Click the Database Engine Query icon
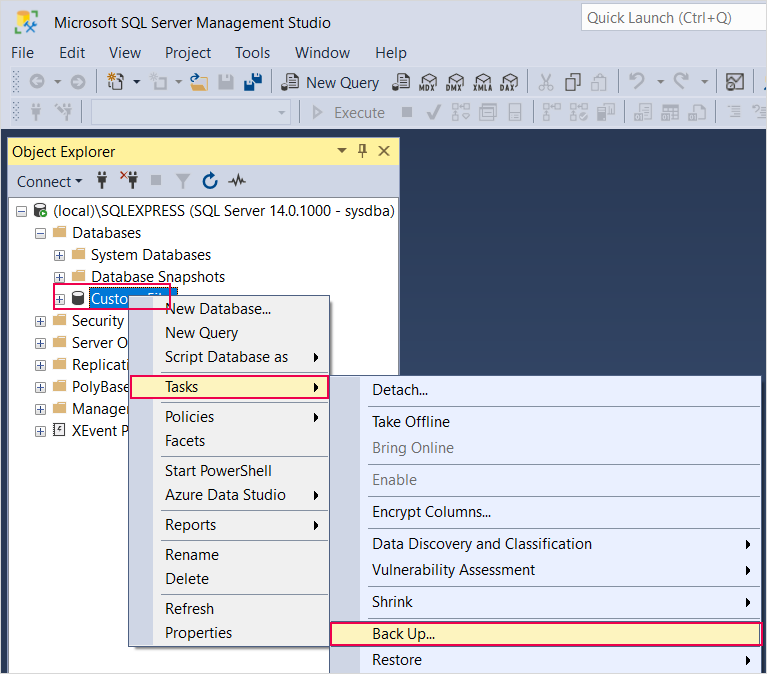This screenshot has width=767, height=674. 401,82
